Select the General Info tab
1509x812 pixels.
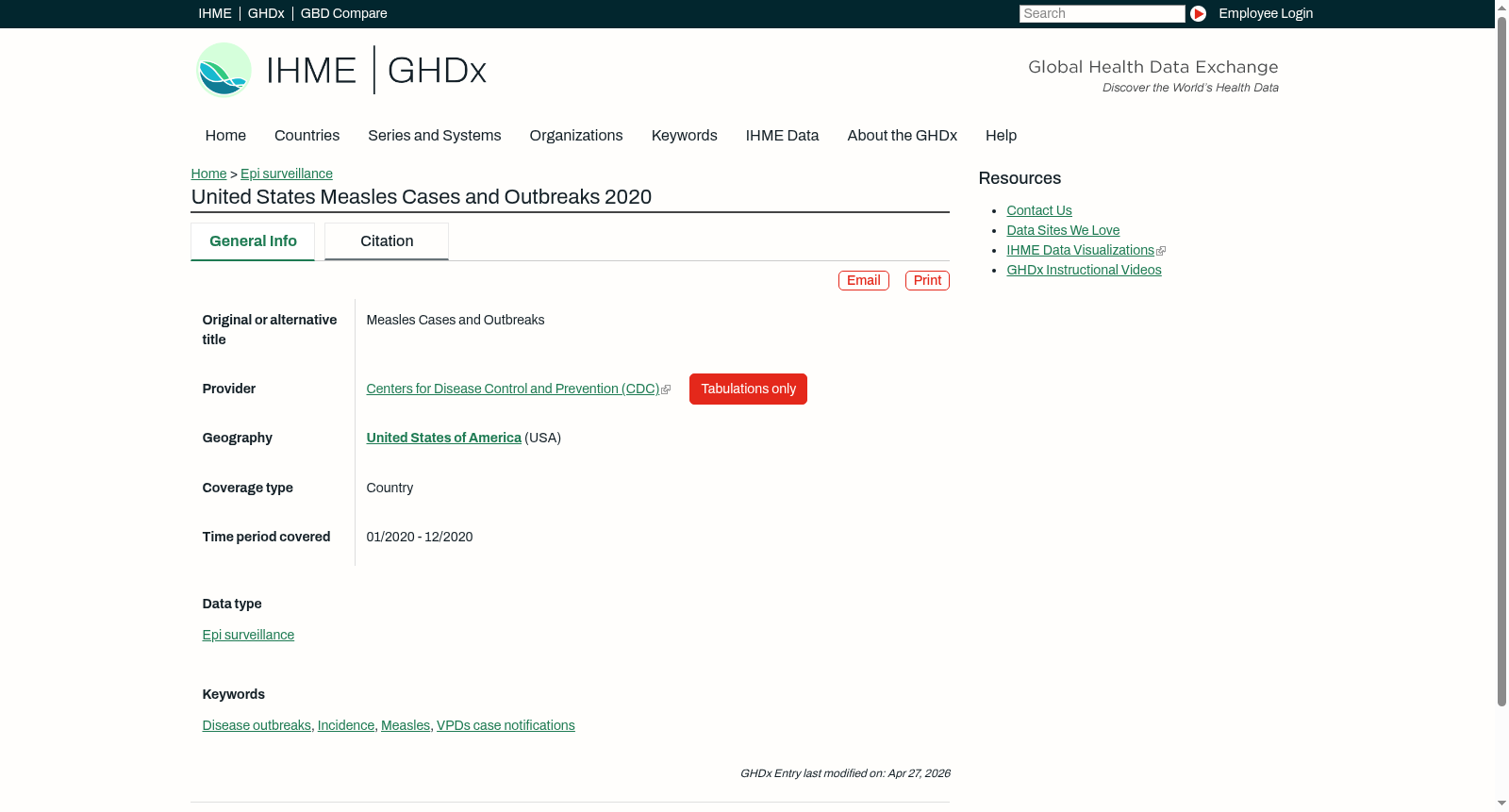coord(253,241)
